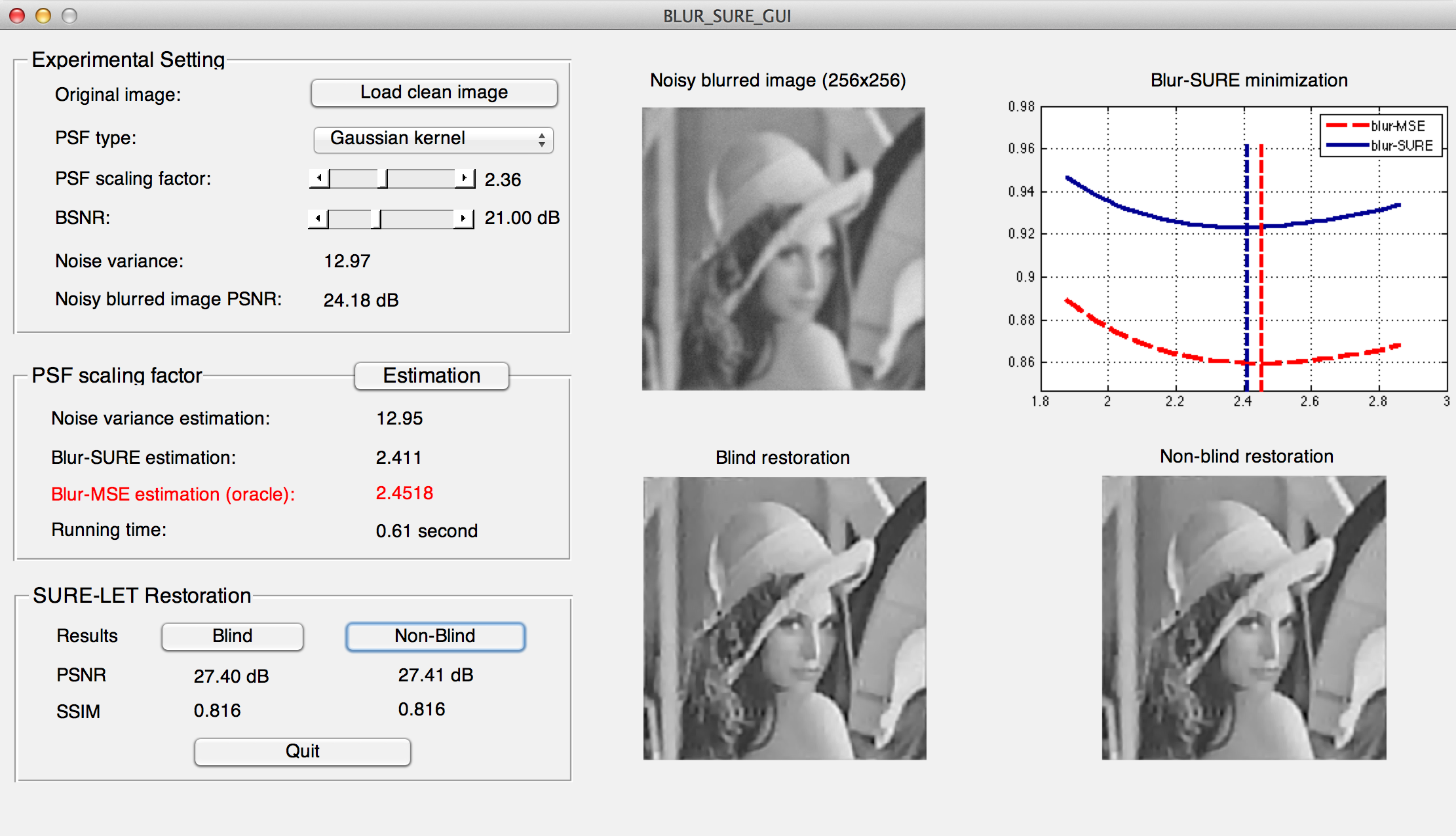Click the running time 0.61 second
Screen dimensions: 1456x836
pos(427,531)
